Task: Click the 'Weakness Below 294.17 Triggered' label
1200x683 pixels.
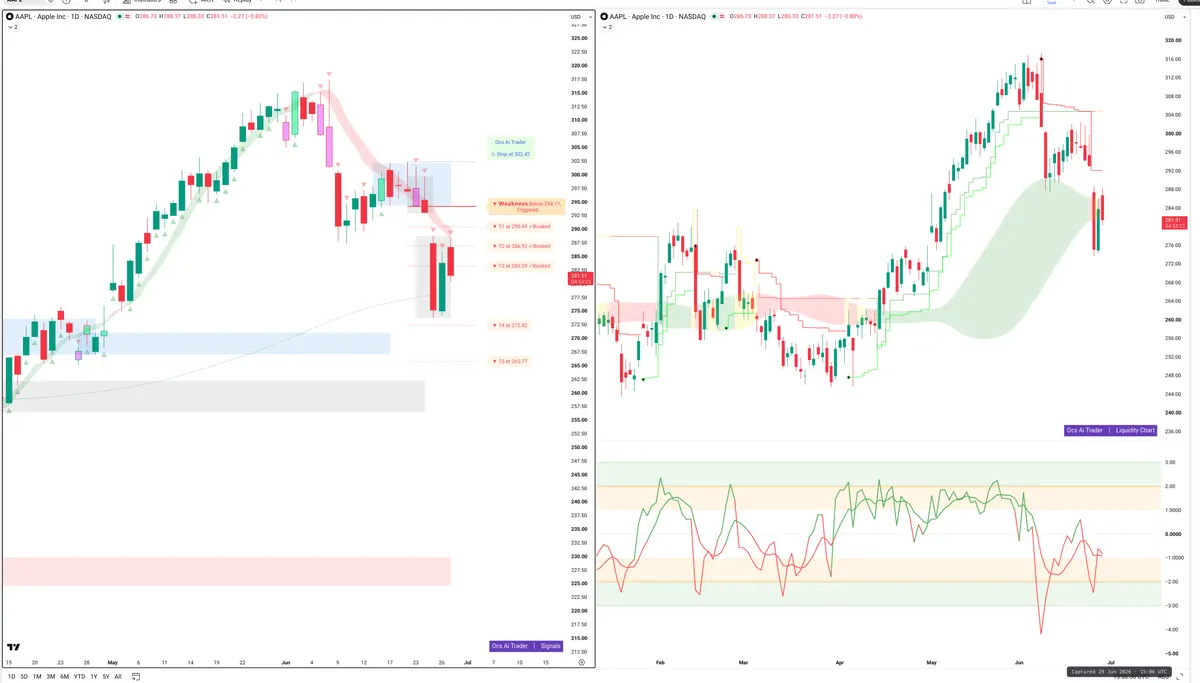Action: (x=526, y=206)
